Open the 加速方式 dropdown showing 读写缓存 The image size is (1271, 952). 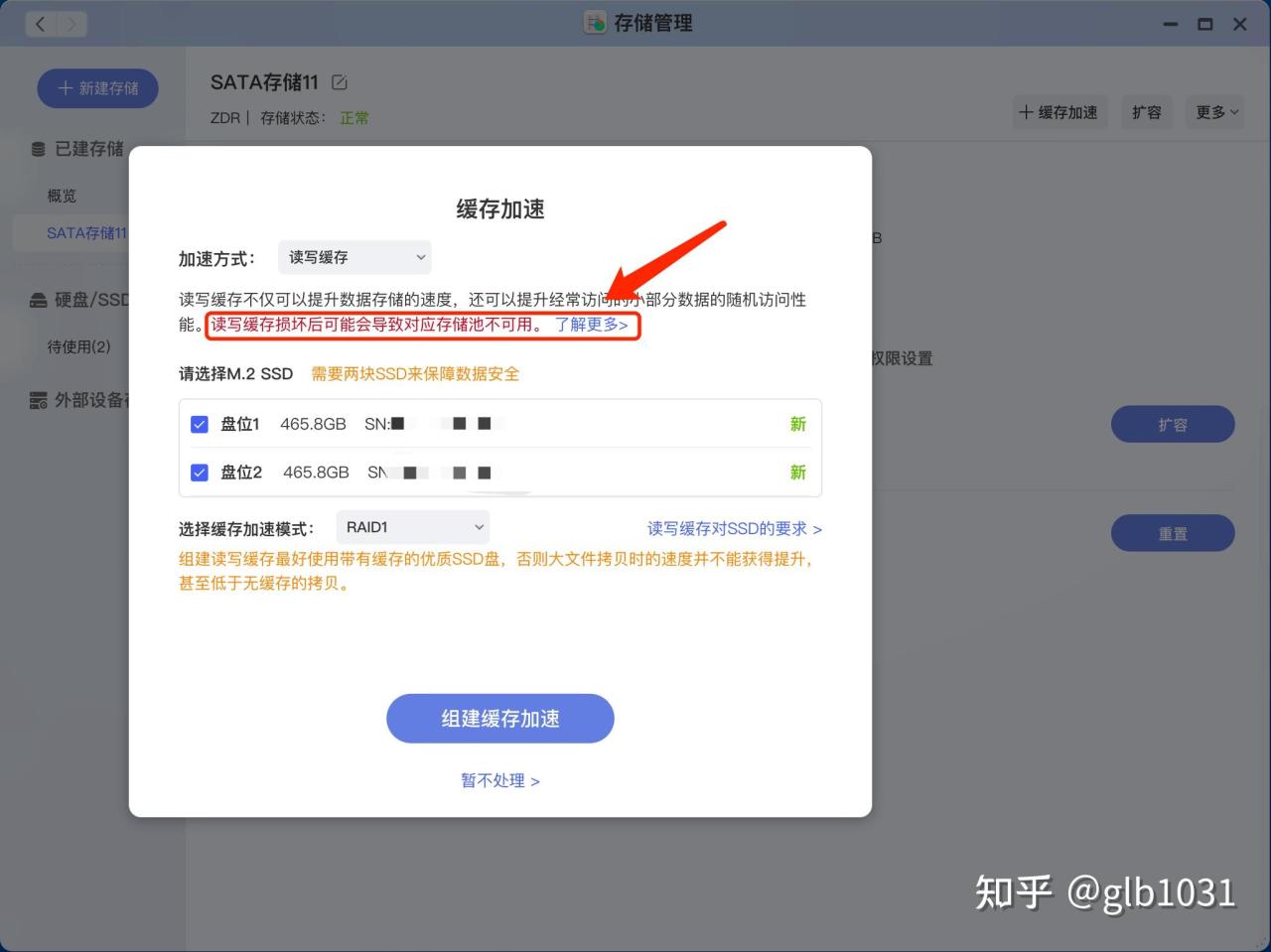(353, 257)
